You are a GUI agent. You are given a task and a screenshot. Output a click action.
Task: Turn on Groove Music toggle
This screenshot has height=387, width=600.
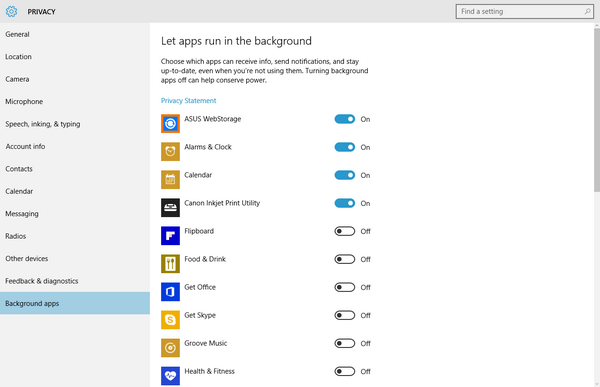pos(345,343)
